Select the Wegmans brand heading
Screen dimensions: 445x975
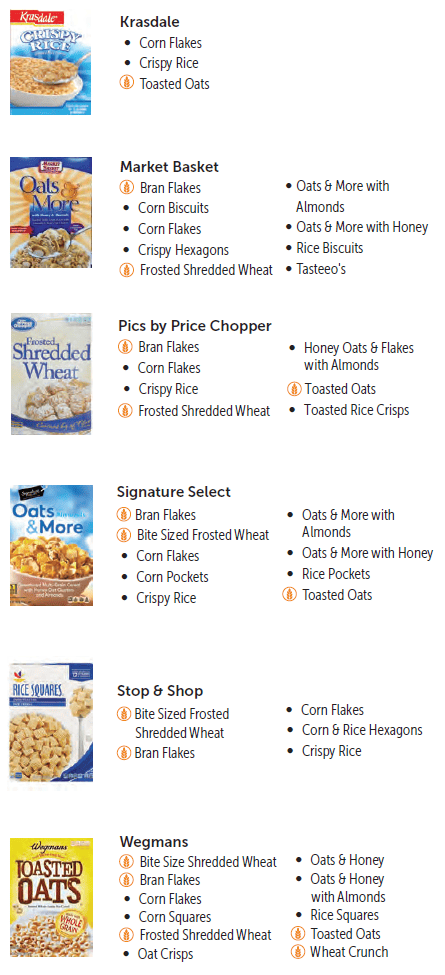pyautogui.click(x=154, y=842)
